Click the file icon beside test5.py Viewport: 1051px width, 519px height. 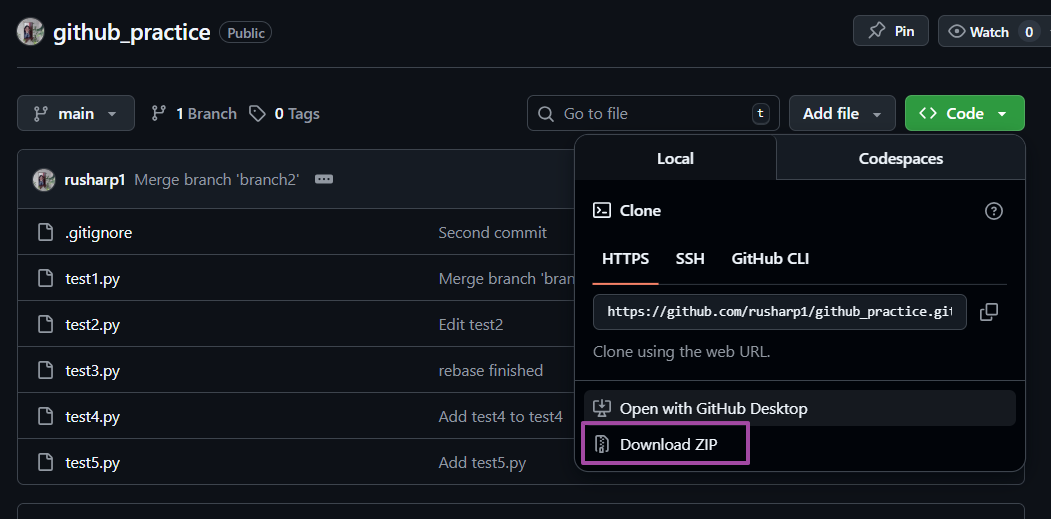45,463
